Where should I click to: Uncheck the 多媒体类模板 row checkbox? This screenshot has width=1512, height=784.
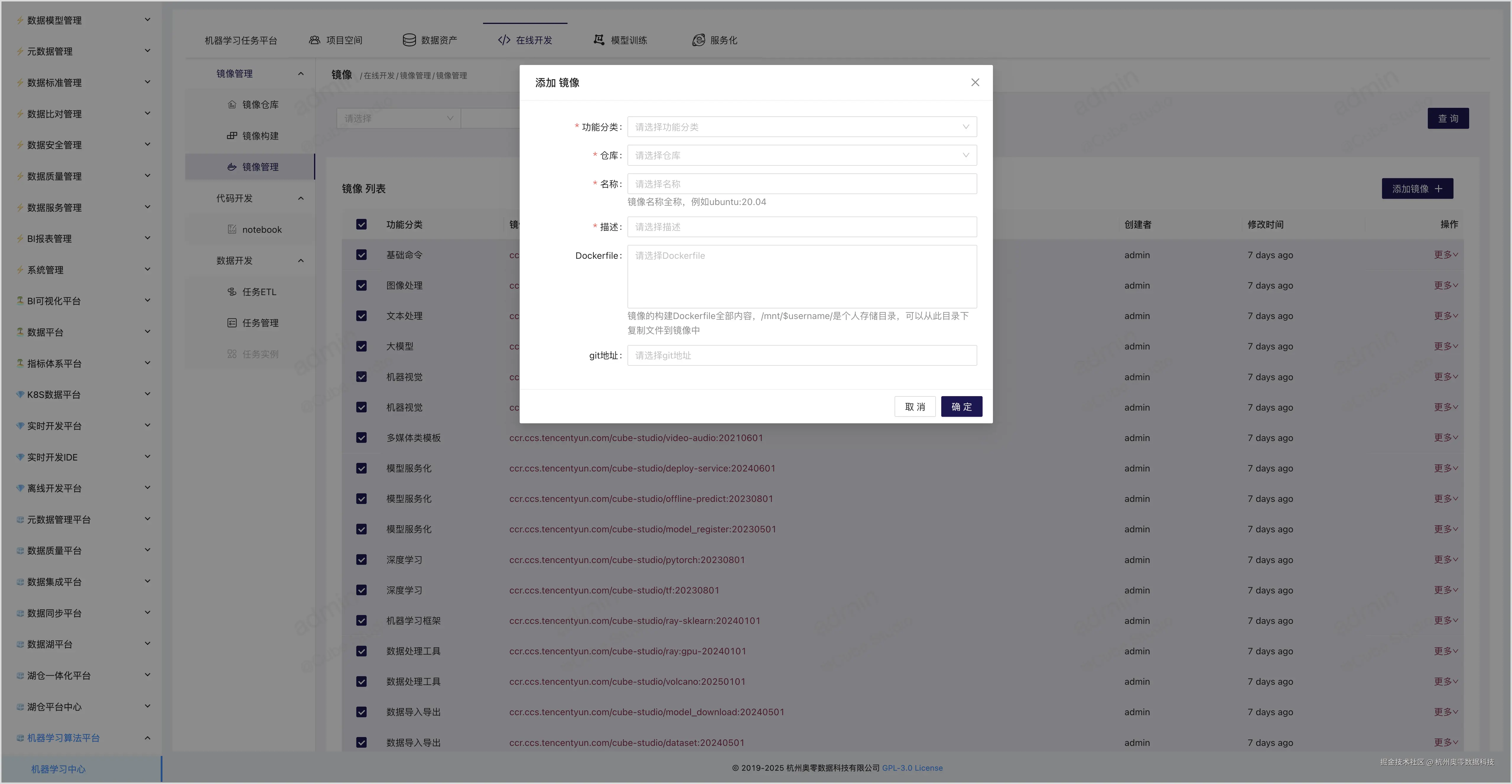tap(361, 438)
